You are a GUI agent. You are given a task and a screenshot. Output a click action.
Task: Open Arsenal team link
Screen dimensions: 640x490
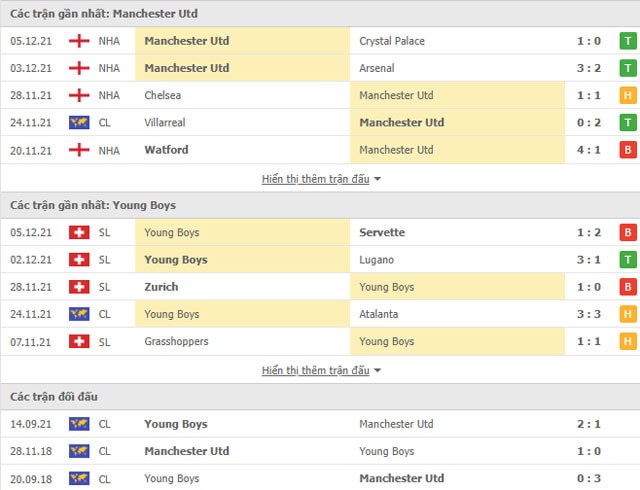377,68
